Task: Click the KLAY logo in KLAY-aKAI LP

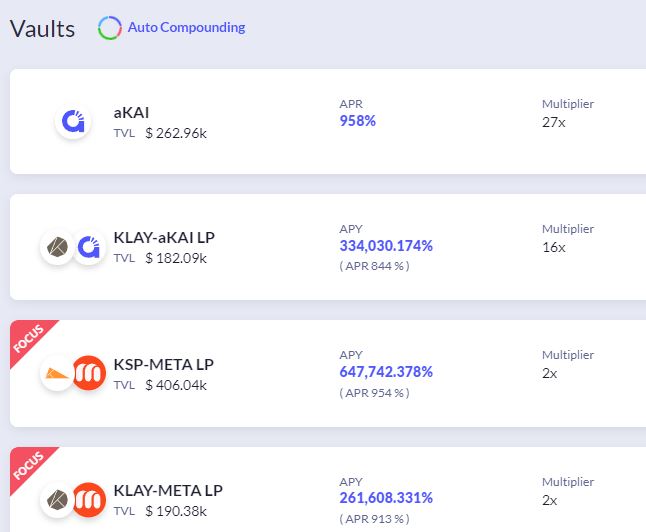Action: pos(57,247)
